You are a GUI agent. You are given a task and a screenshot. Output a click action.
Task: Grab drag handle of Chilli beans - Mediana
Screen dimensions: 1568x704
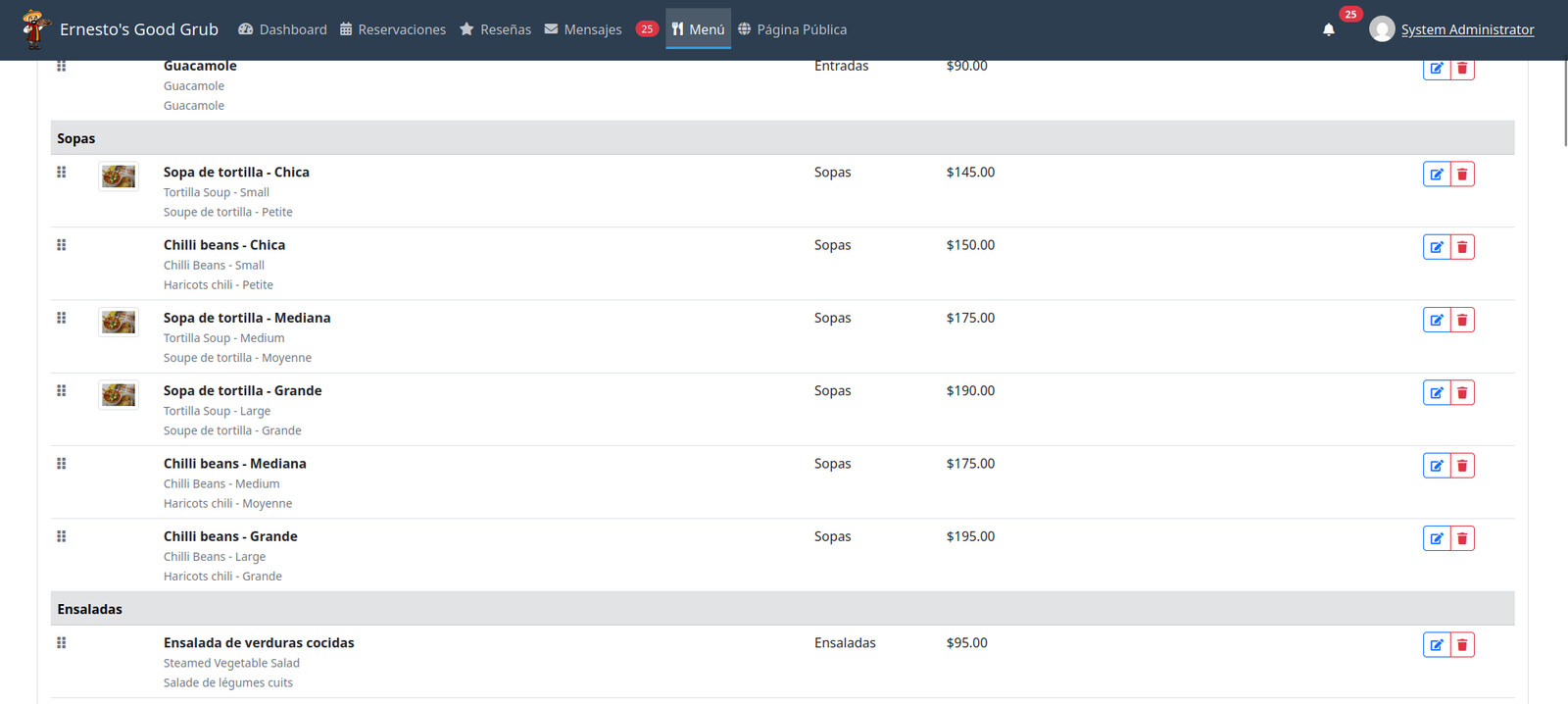point(62,464)
